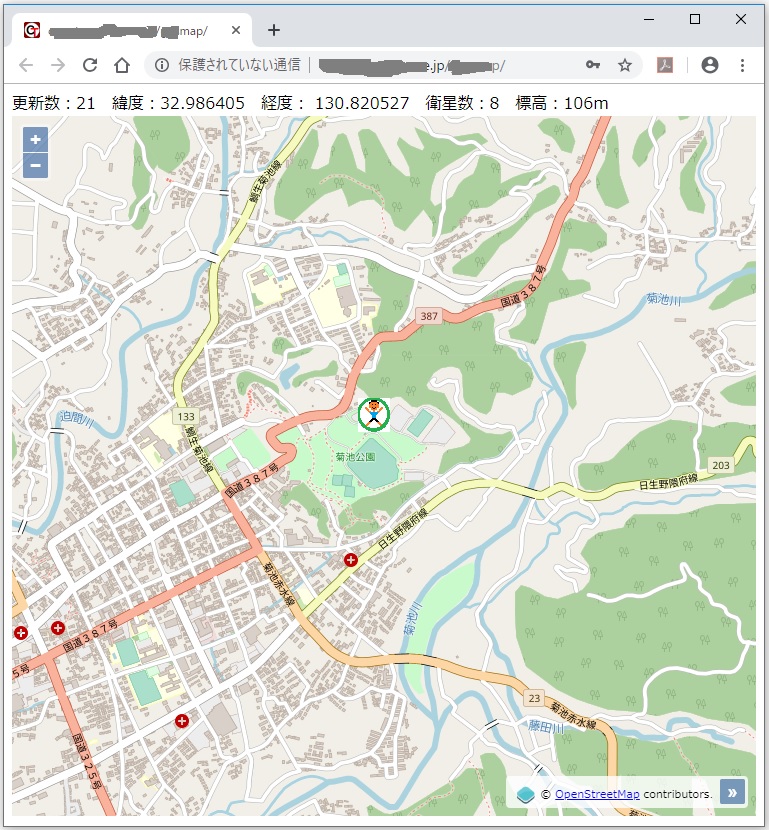Click the map zoom out minus button
This screenshot has height=830, width=769.
[x=35, y=165]
